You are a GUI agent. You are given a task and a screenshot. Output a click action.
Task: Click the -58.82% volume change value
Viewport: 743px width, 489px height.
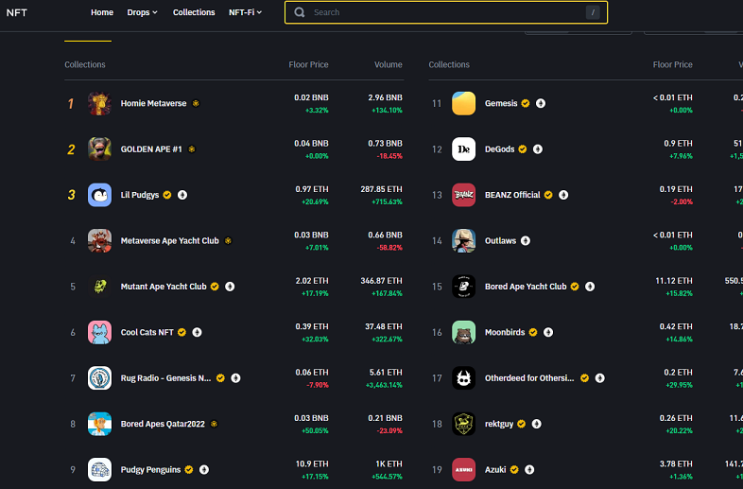390,248
